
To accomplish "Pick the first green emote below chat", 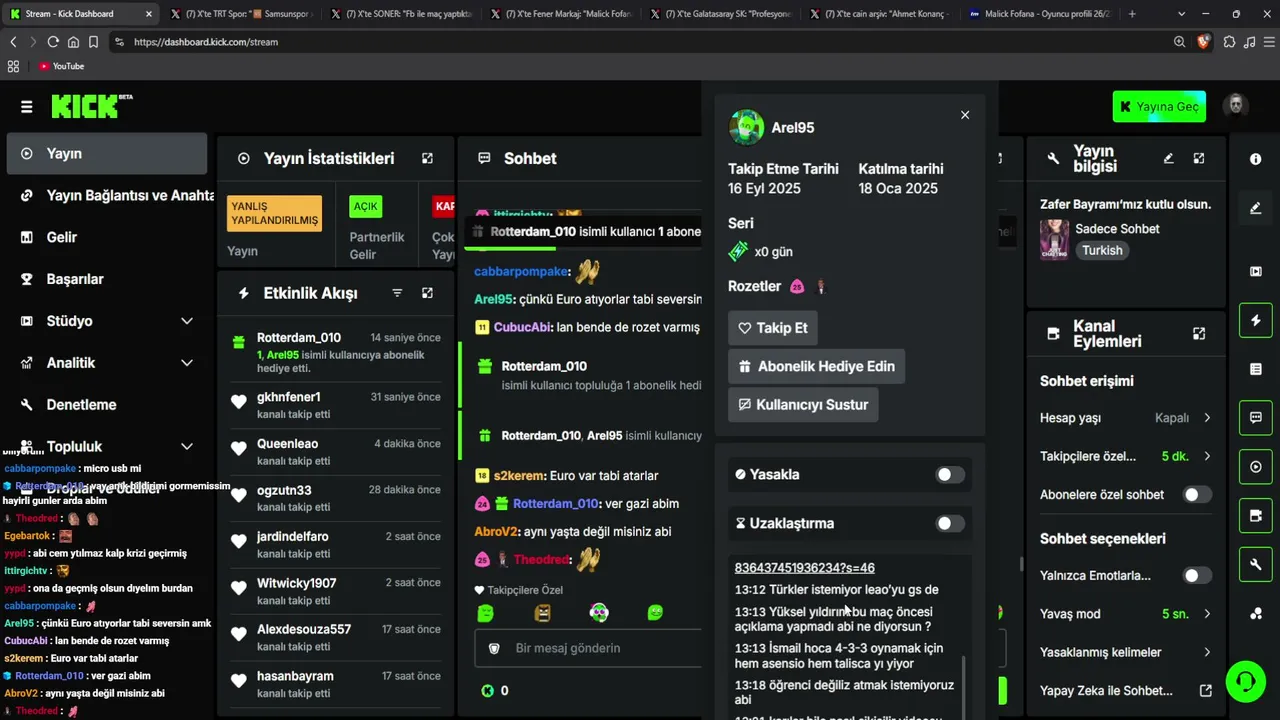I will pyautogui.click(x=485, y=613).
